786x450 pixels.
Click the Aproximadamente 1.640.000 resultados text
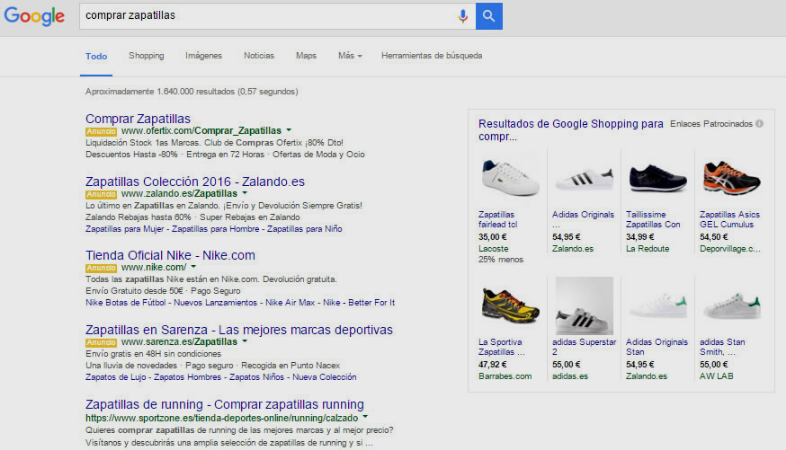click(191, 91)
